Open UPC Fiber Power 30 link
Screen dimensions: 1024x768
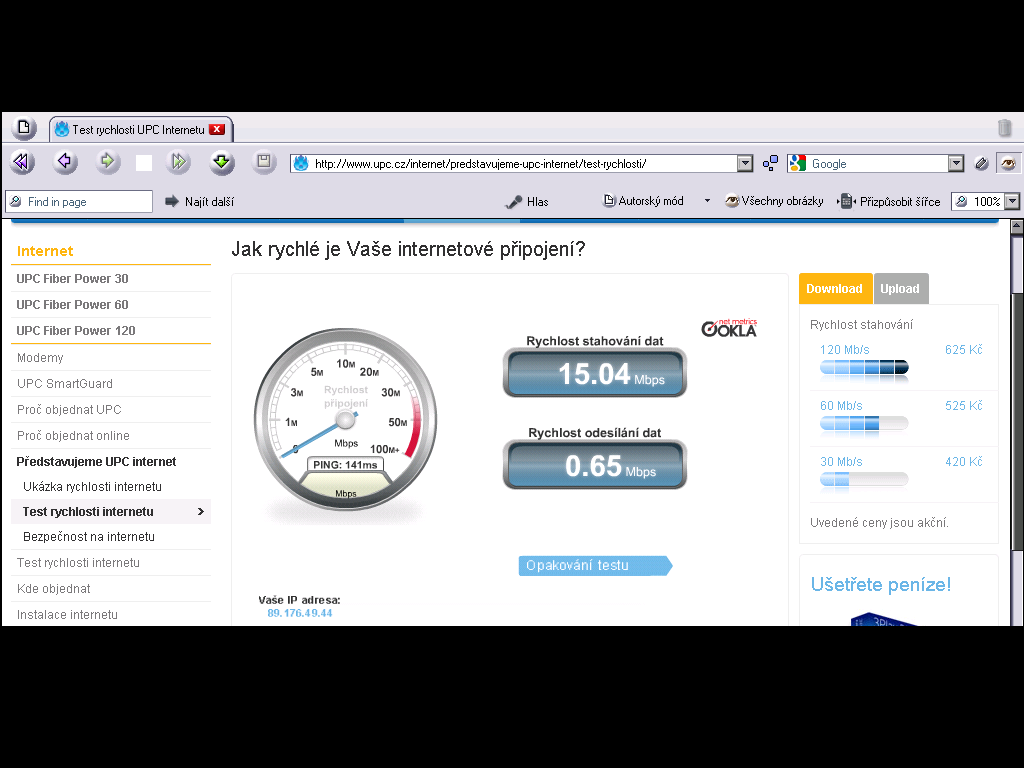[72, 279]
